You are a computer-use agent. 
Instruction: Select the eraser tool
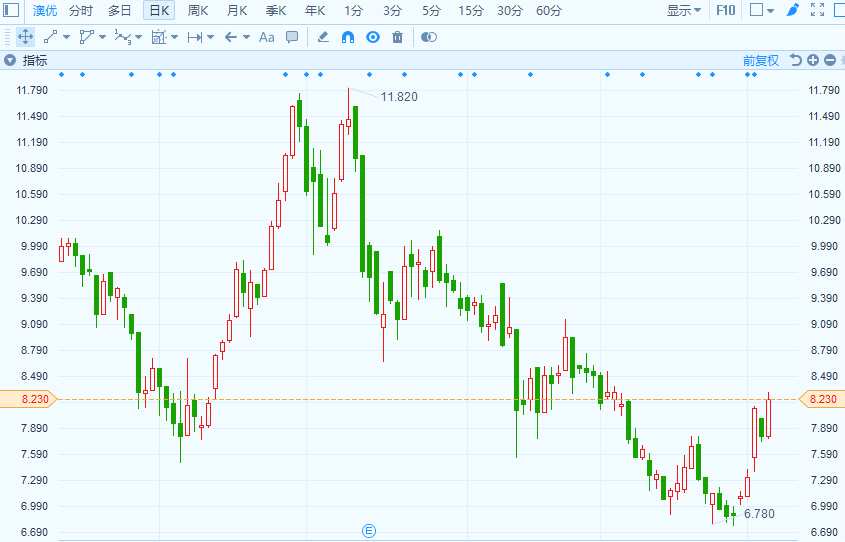[323, 37]
